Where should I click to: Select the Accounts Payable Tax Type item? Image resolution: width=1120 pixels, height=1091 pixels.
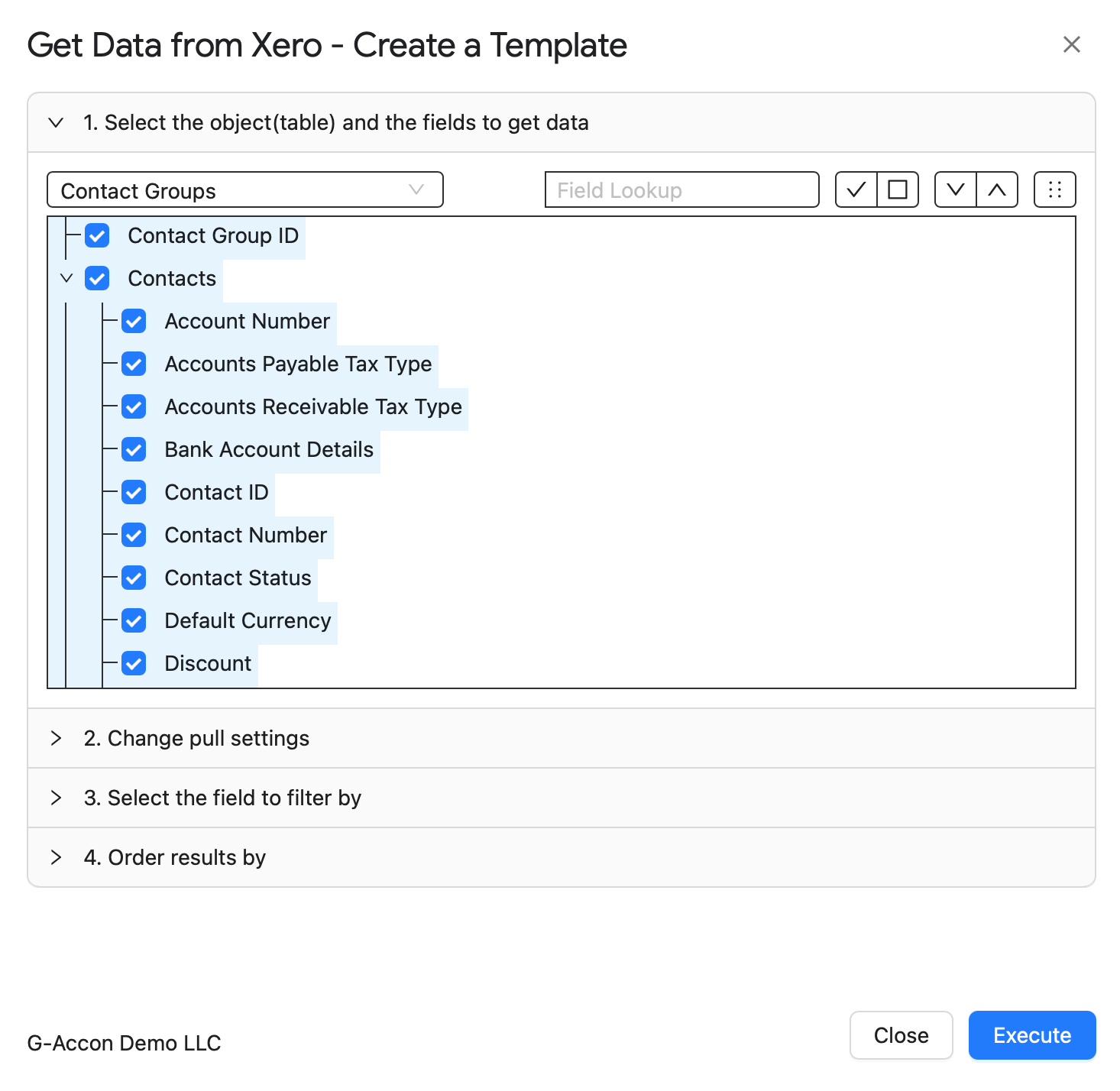tap(299, 364)
